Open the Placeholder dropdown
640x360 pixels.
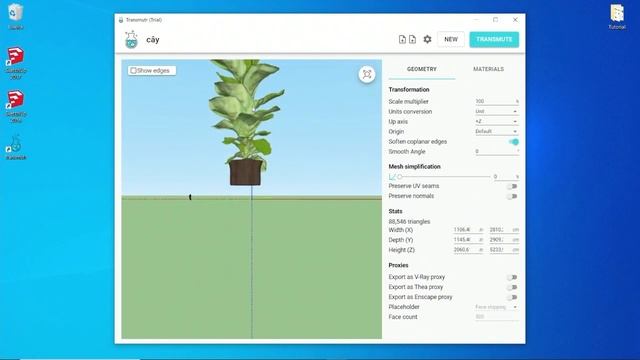(497, 307)
